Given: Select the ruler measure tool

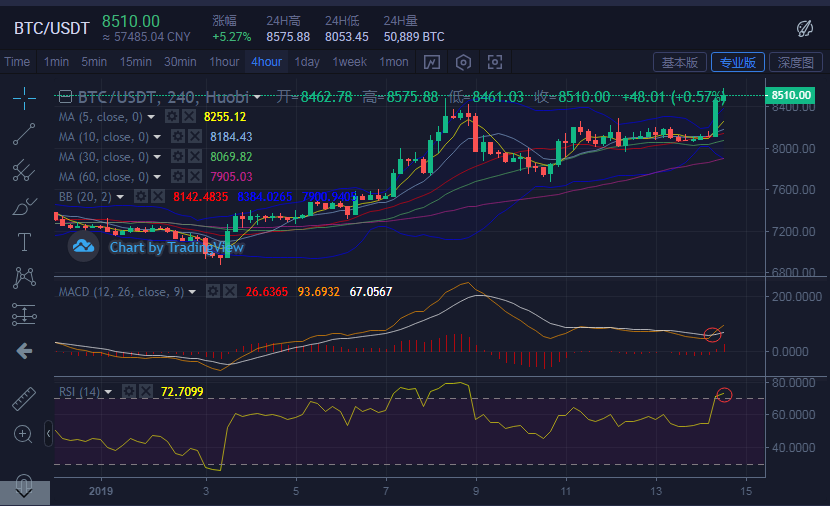Looking at the screenshot, I should tap(24, 399).
